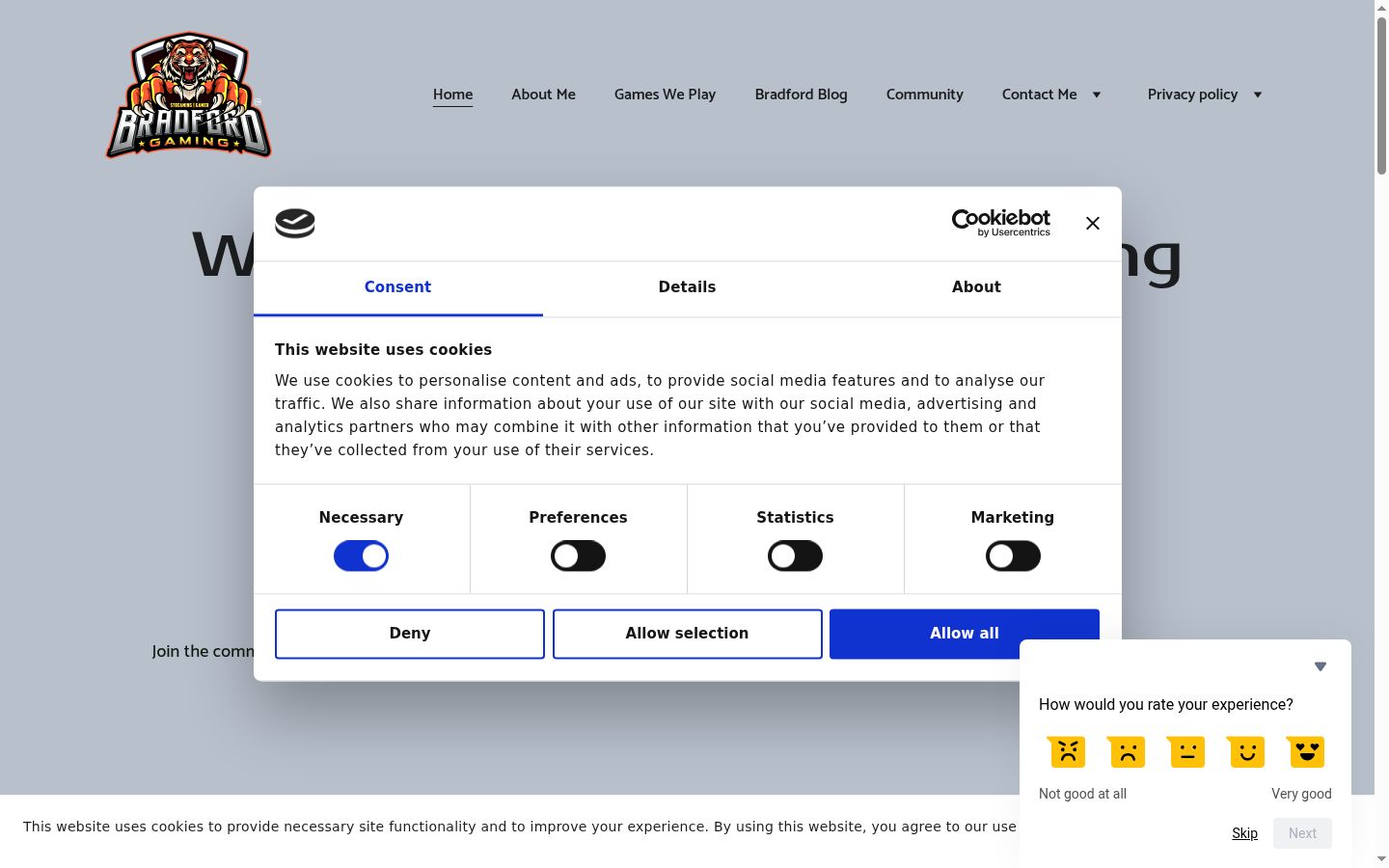Open the About Me page
1389x868 pixels.
pos(543,95)
